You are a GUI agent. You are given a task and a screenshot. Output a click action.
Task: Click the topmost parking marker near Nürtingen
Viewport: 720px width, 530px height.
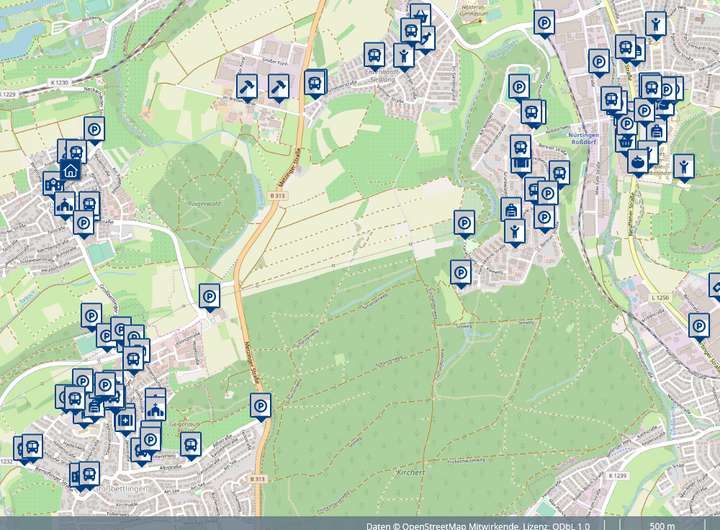point(544,21)
